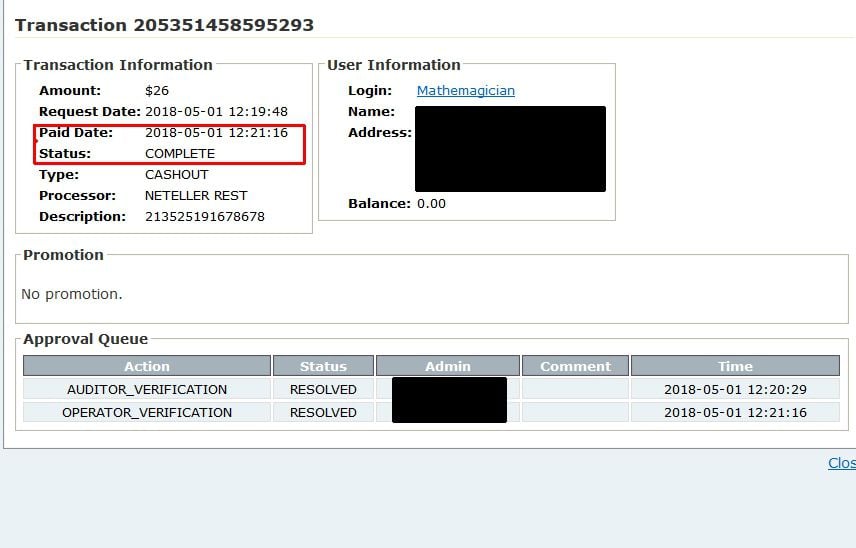Click the COMPLETE status value
The height and width of the screenshot is (548, 856).
(x=180, y=154)
